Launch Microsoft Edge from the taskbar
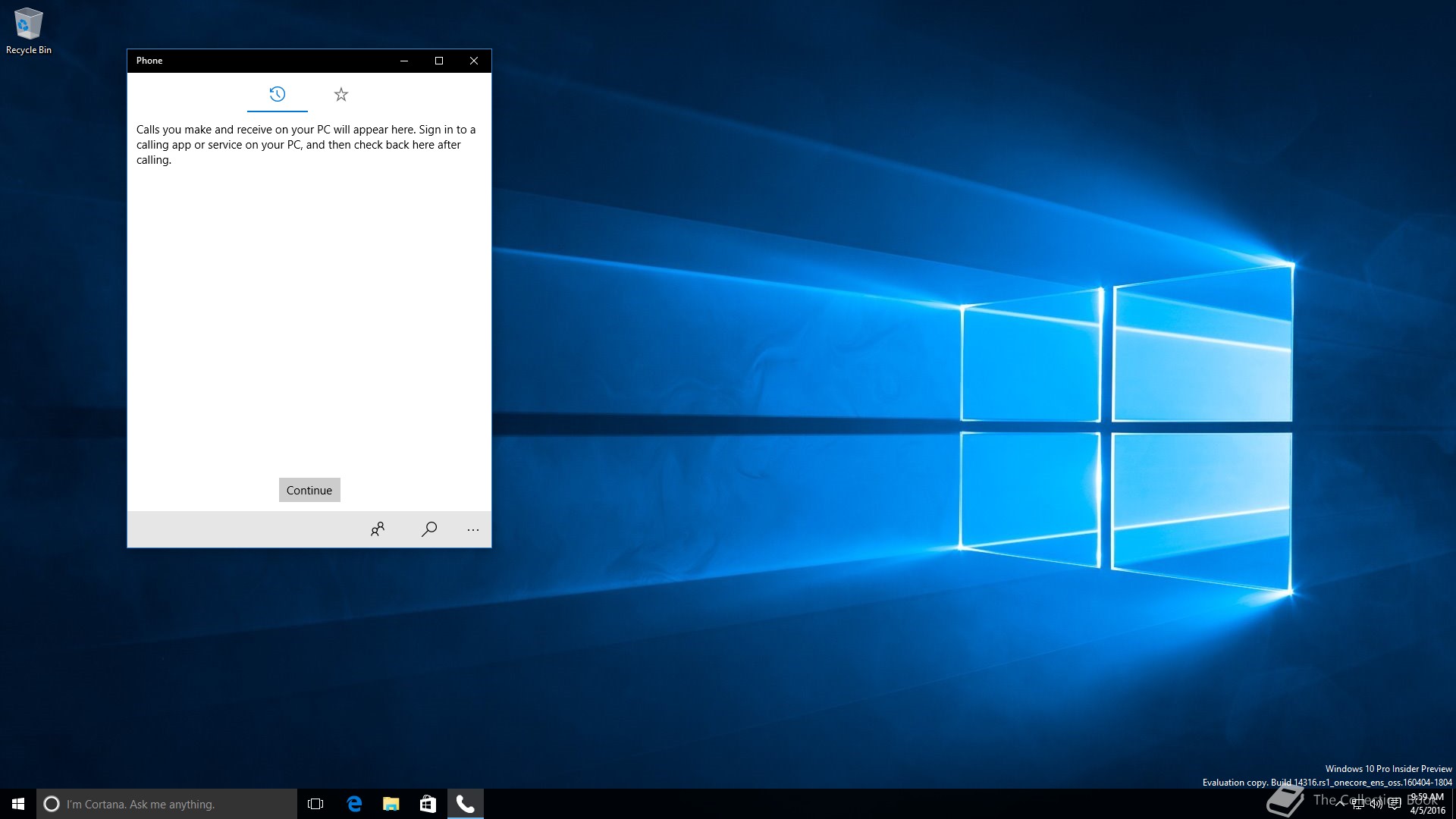Screen dimensions: 1456x819 (354, 804)
